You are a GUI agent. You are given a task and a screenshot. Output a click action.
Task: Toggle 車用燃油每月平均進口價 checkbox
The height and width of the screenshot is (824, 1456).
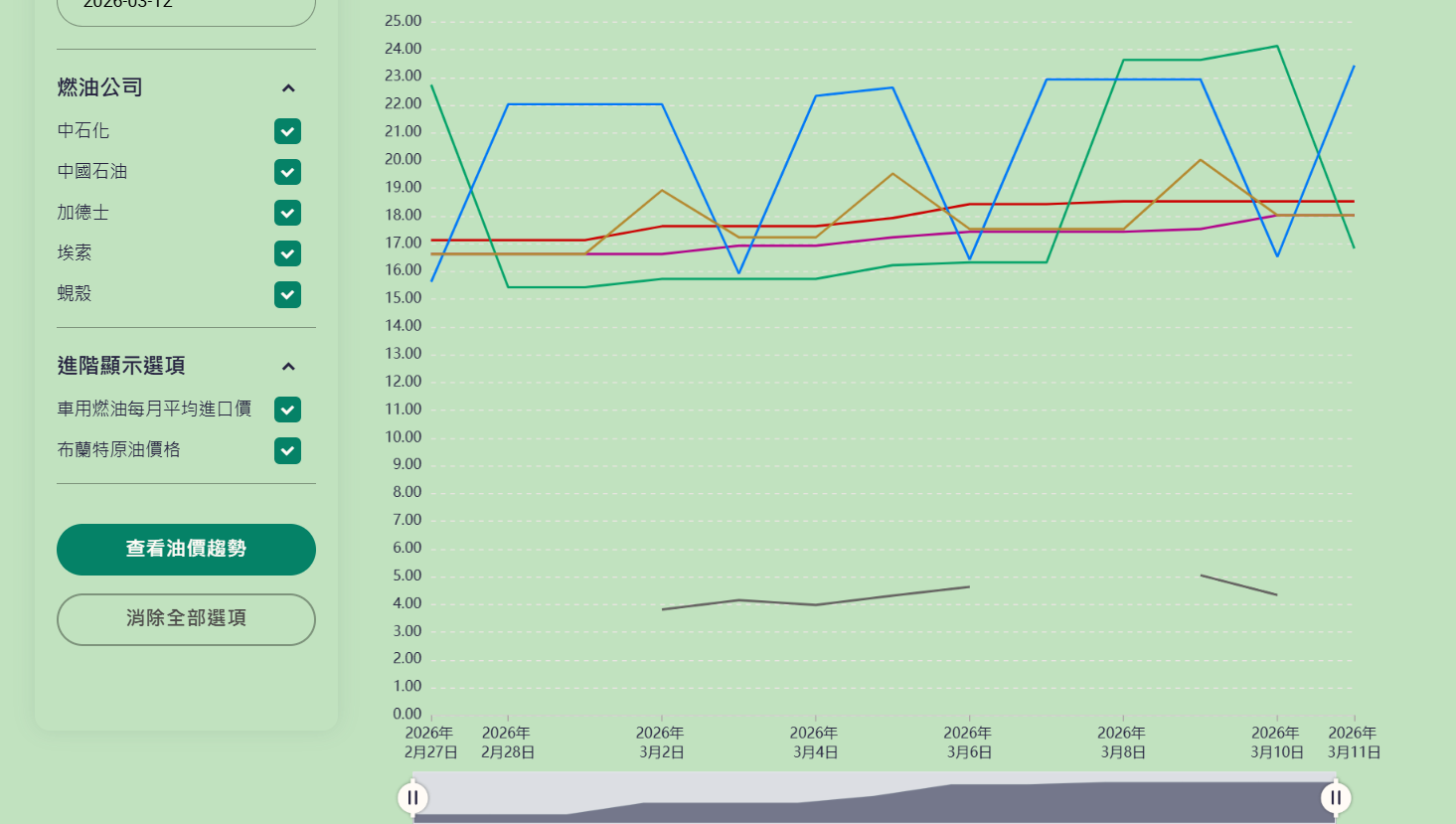(x=287, y=410)
